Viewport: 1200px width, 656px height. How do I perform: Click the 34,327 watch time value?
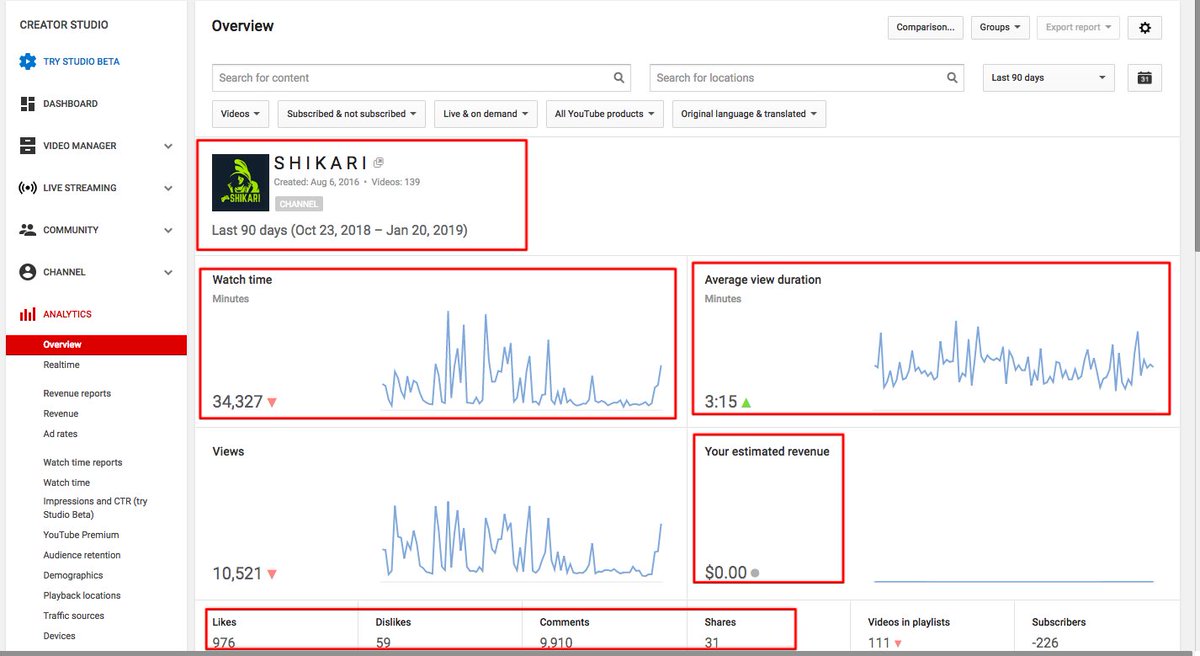pos(237,402)
